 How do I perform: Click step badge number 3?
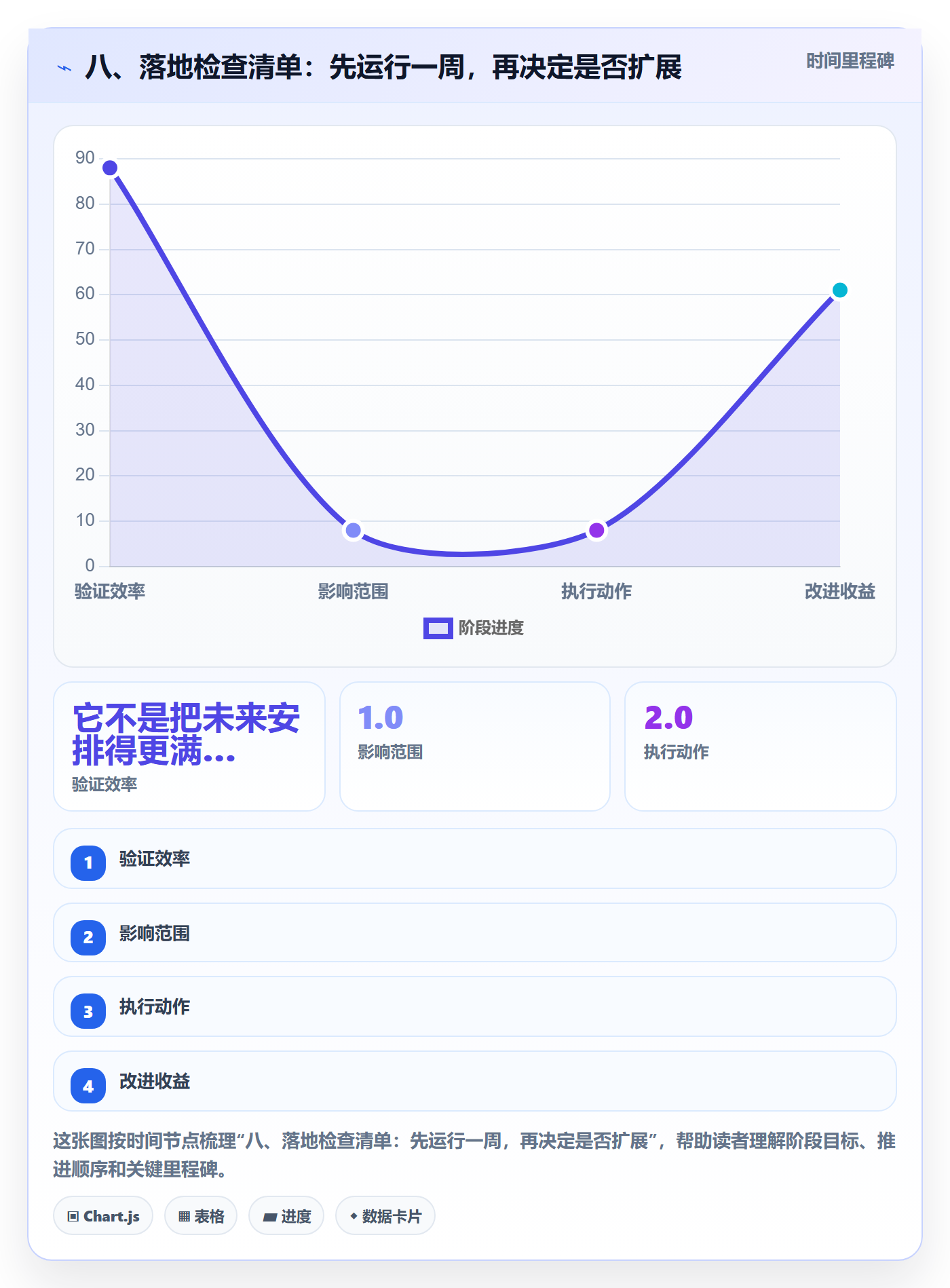tap(88, 1012)
